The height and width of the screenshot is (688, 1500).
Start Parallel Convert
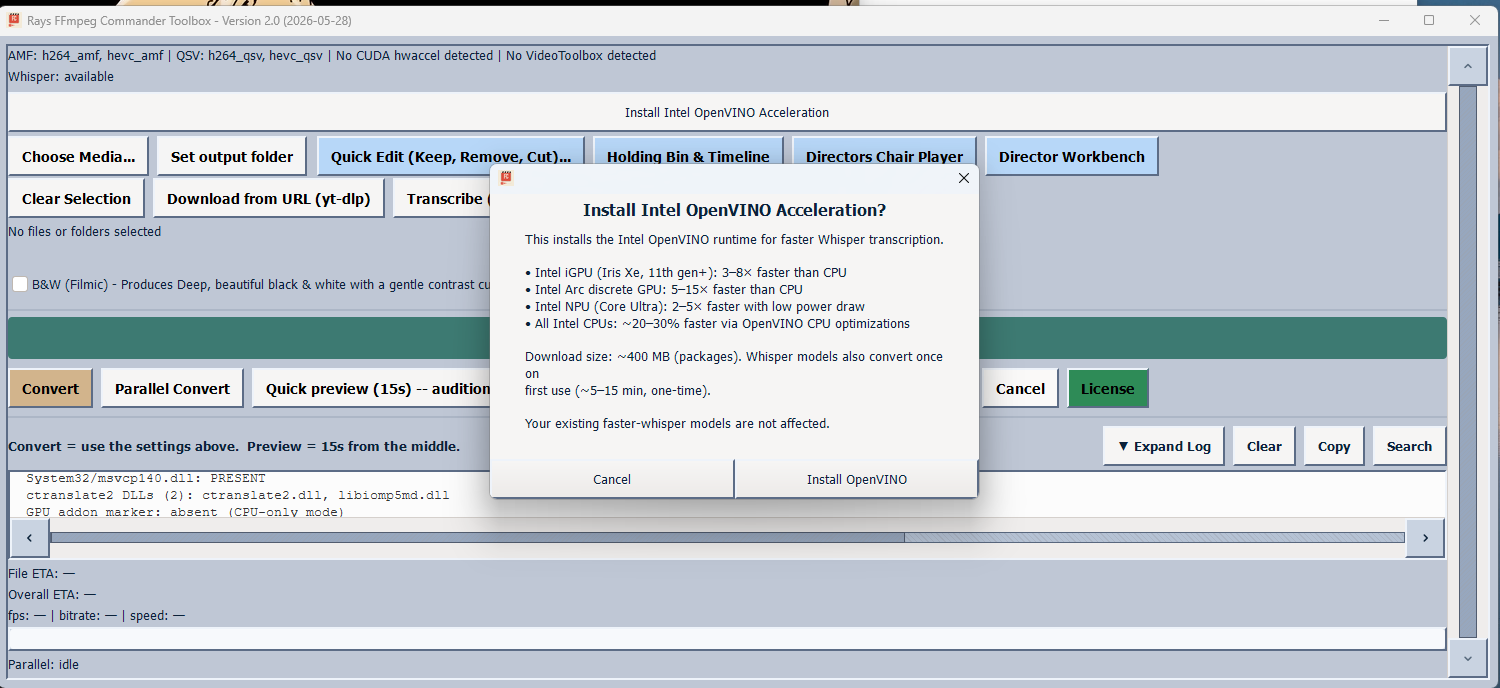coord(172,388)
